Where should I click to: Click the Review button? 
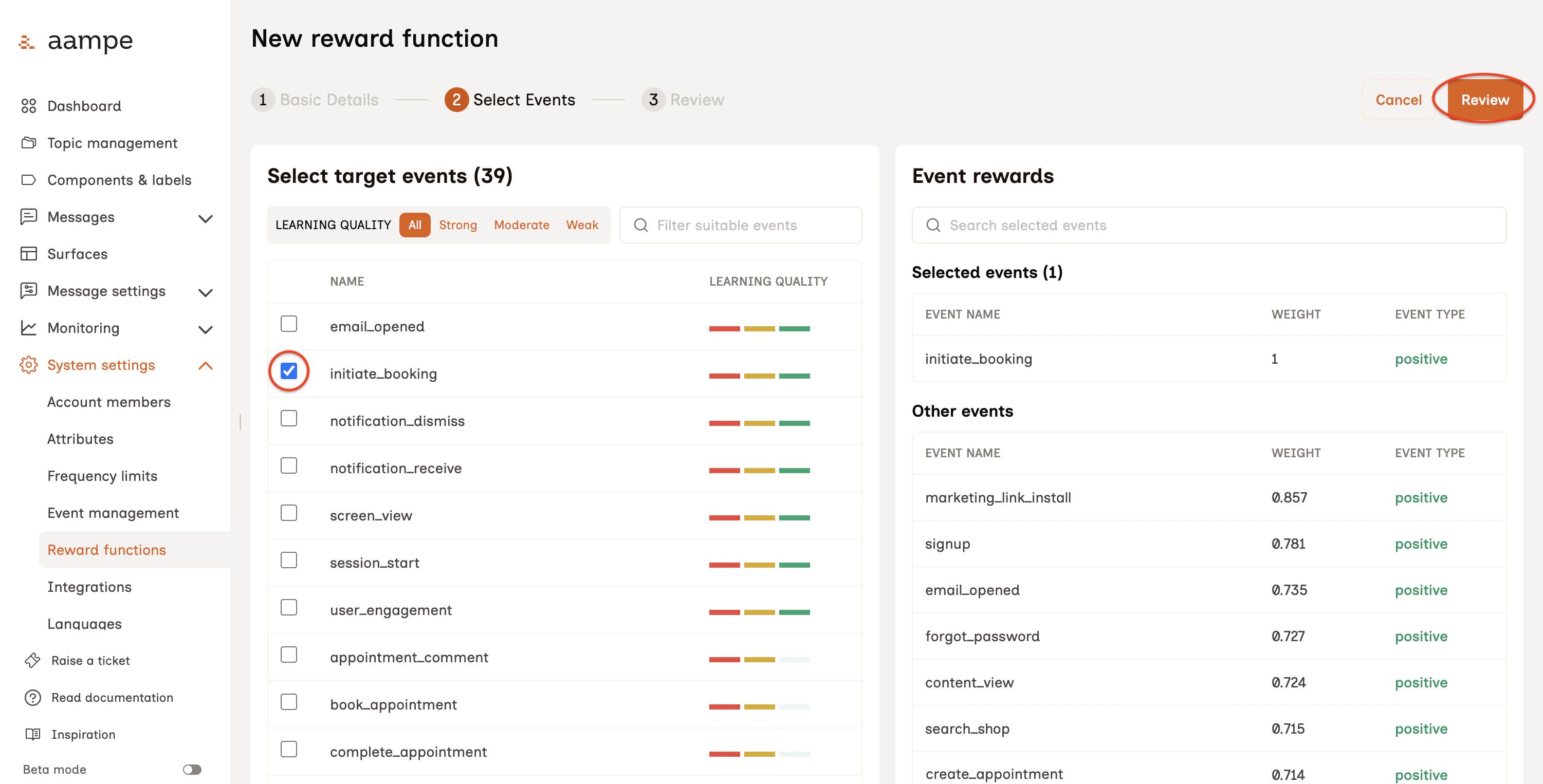point(1485,100)
